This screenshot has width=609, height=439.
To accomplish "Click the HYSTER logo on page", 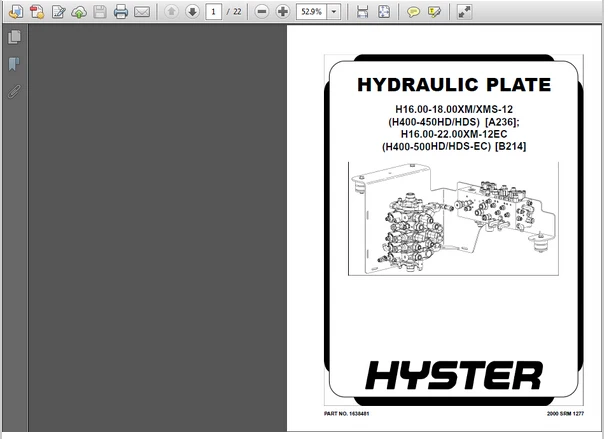I will (454, 375).
